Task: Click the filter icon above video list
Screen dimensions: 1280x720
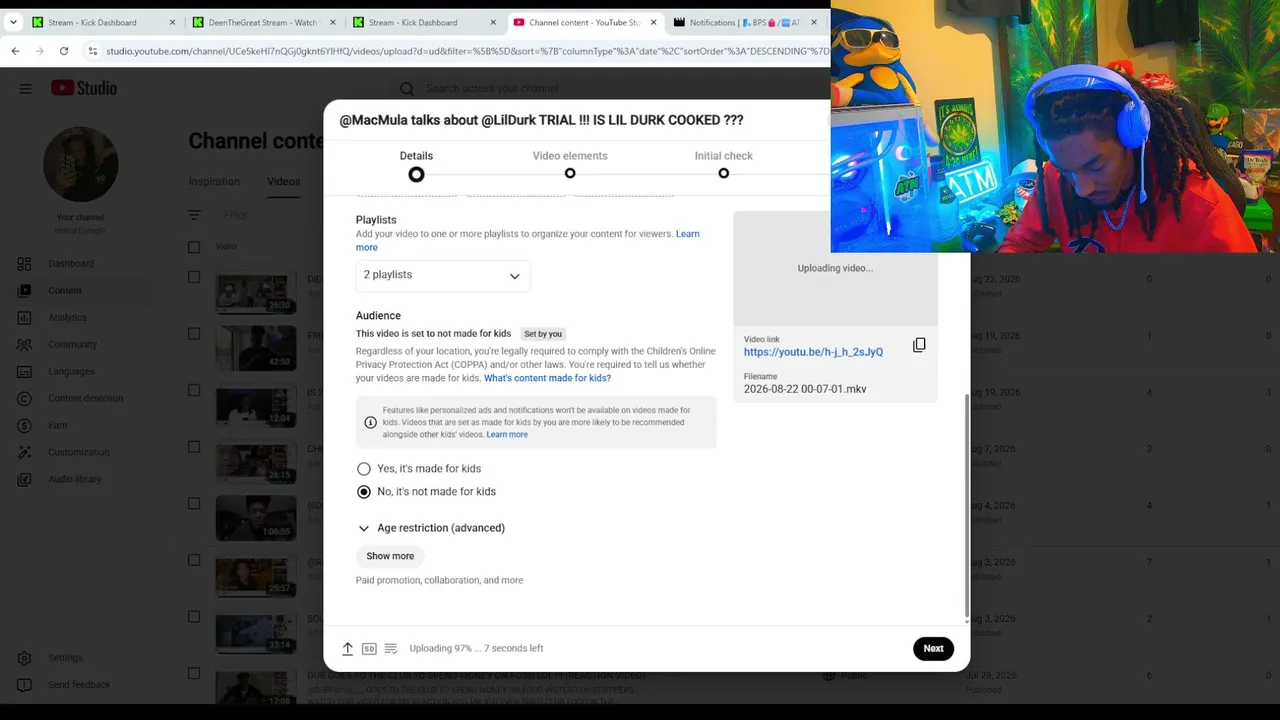Action: [x=194, y=215]
